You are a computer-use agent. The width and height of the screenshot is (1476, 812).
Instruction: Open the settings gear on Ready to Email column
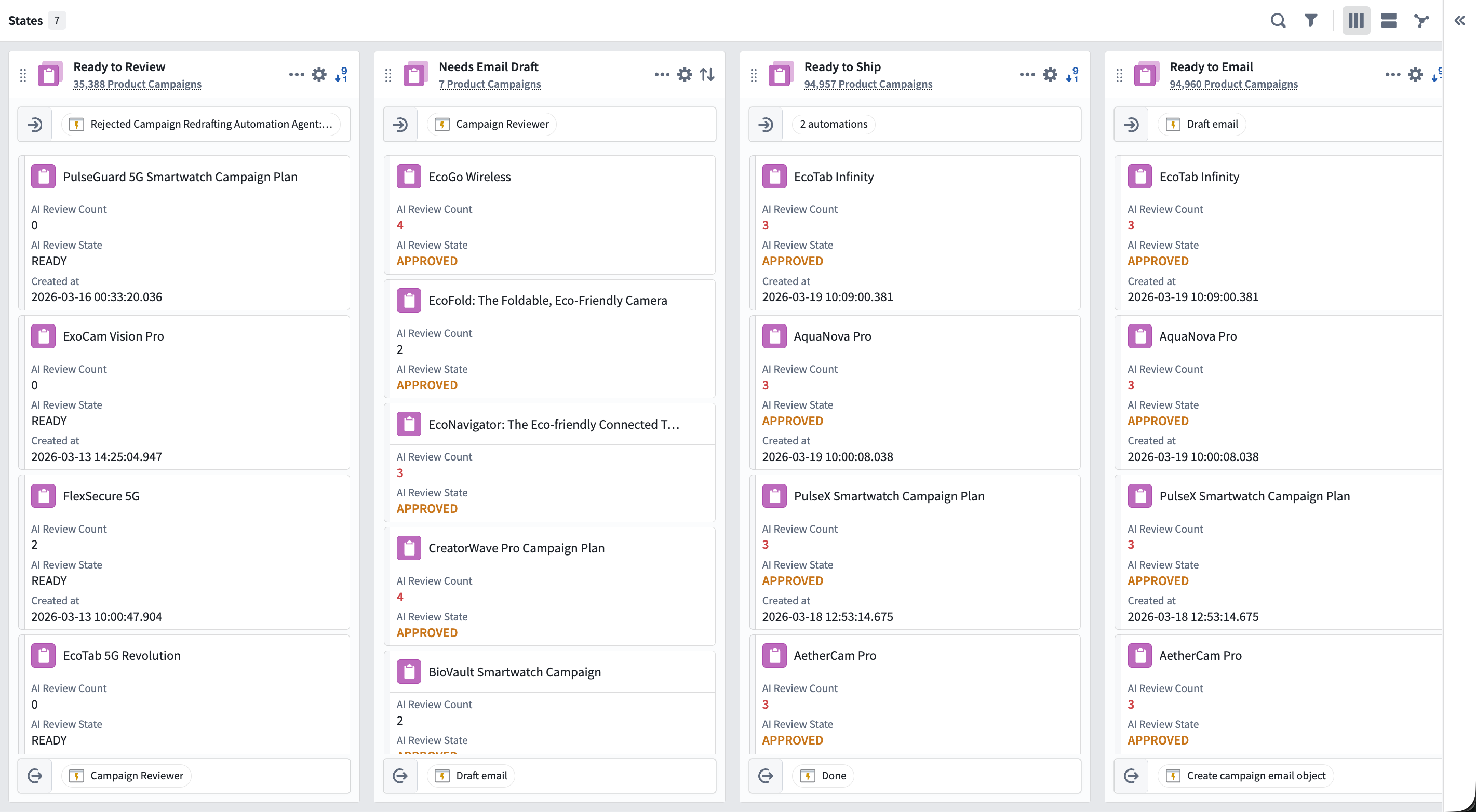point(1415,74)
